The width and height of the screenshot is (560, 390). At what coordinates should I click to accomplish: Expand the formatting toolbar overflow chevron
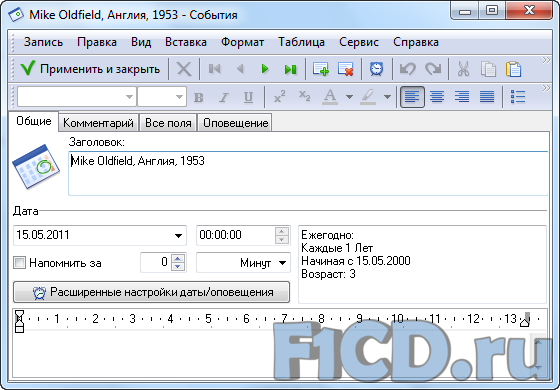pyautogui.click(x=546, y=88)
